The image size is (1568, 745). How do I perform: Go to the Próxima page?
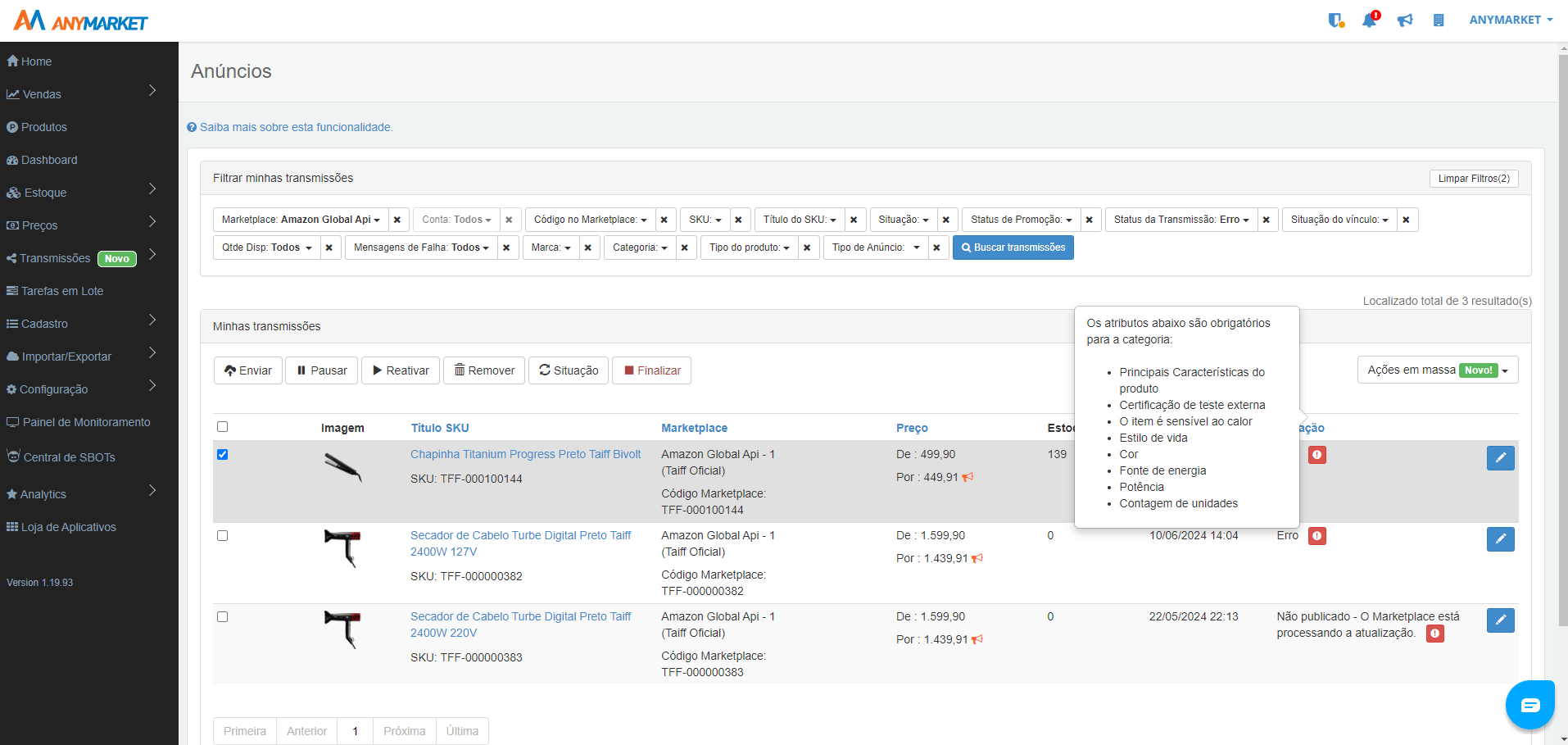405,731
